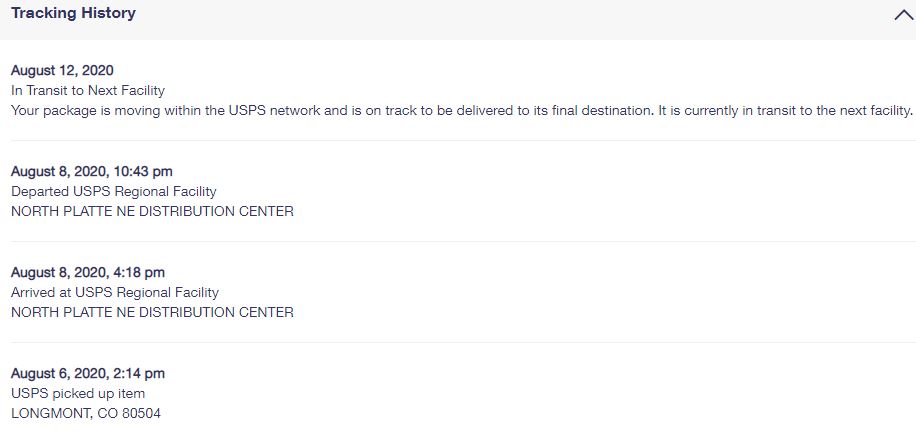
Task: Collapse the Tracking History section chevron
Action: click(904, 15)
